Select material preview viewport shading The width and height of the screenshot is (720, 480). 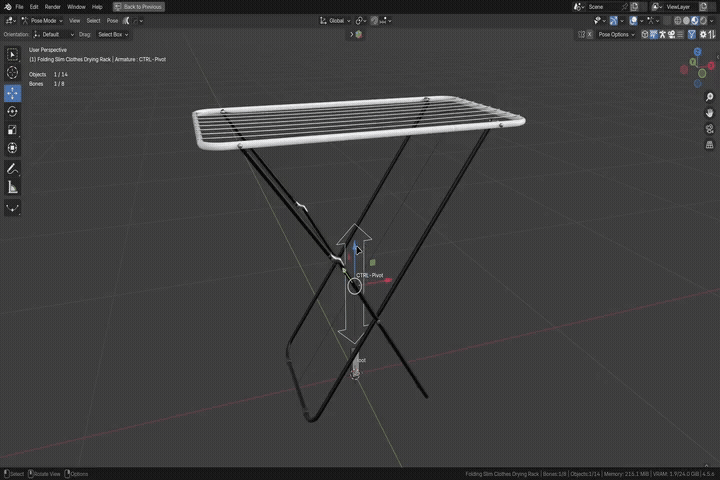(x=695, y=21)
